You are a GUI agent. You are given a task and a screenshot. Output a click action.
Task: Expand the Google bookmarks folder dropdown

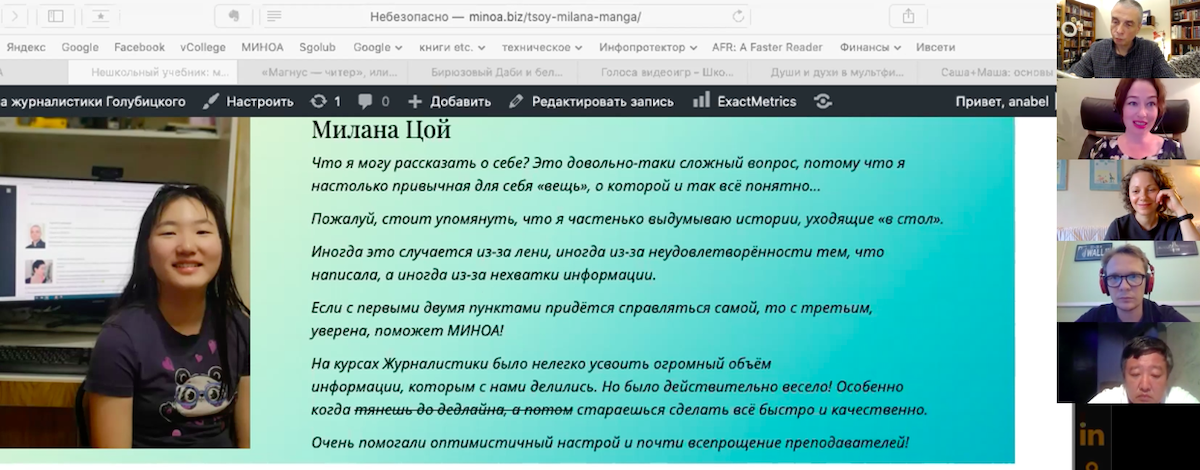click(x=377, y=47)
